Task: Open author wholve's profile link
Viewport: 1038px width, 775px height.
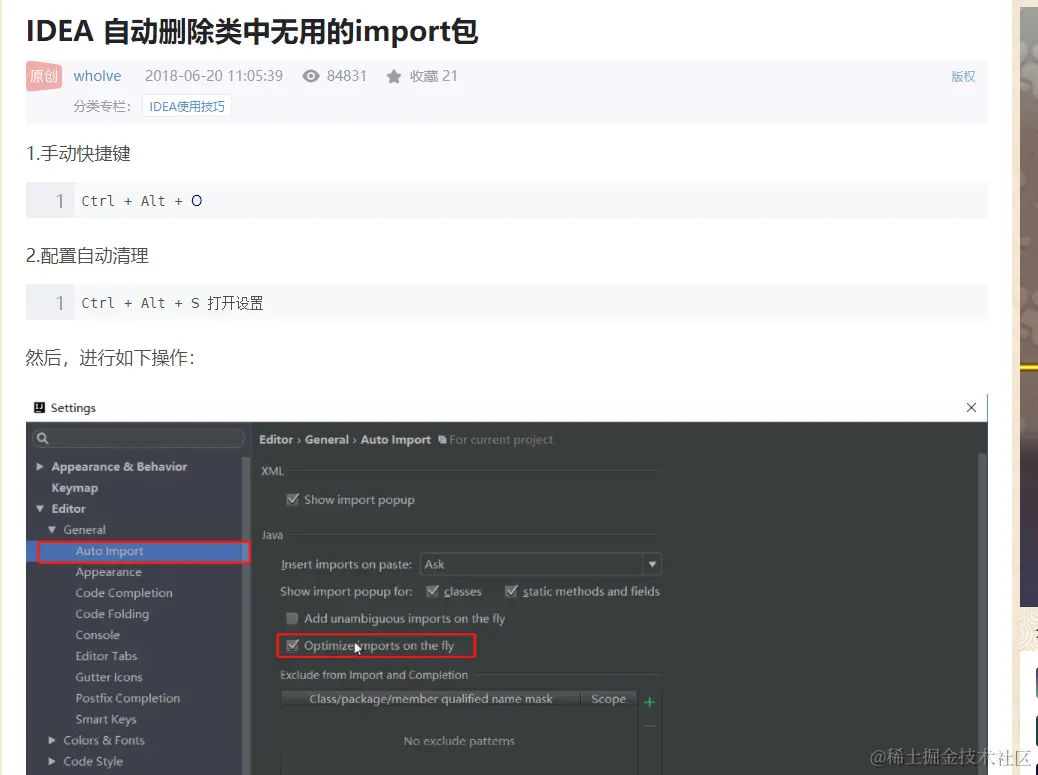Action: coord(97,76)
